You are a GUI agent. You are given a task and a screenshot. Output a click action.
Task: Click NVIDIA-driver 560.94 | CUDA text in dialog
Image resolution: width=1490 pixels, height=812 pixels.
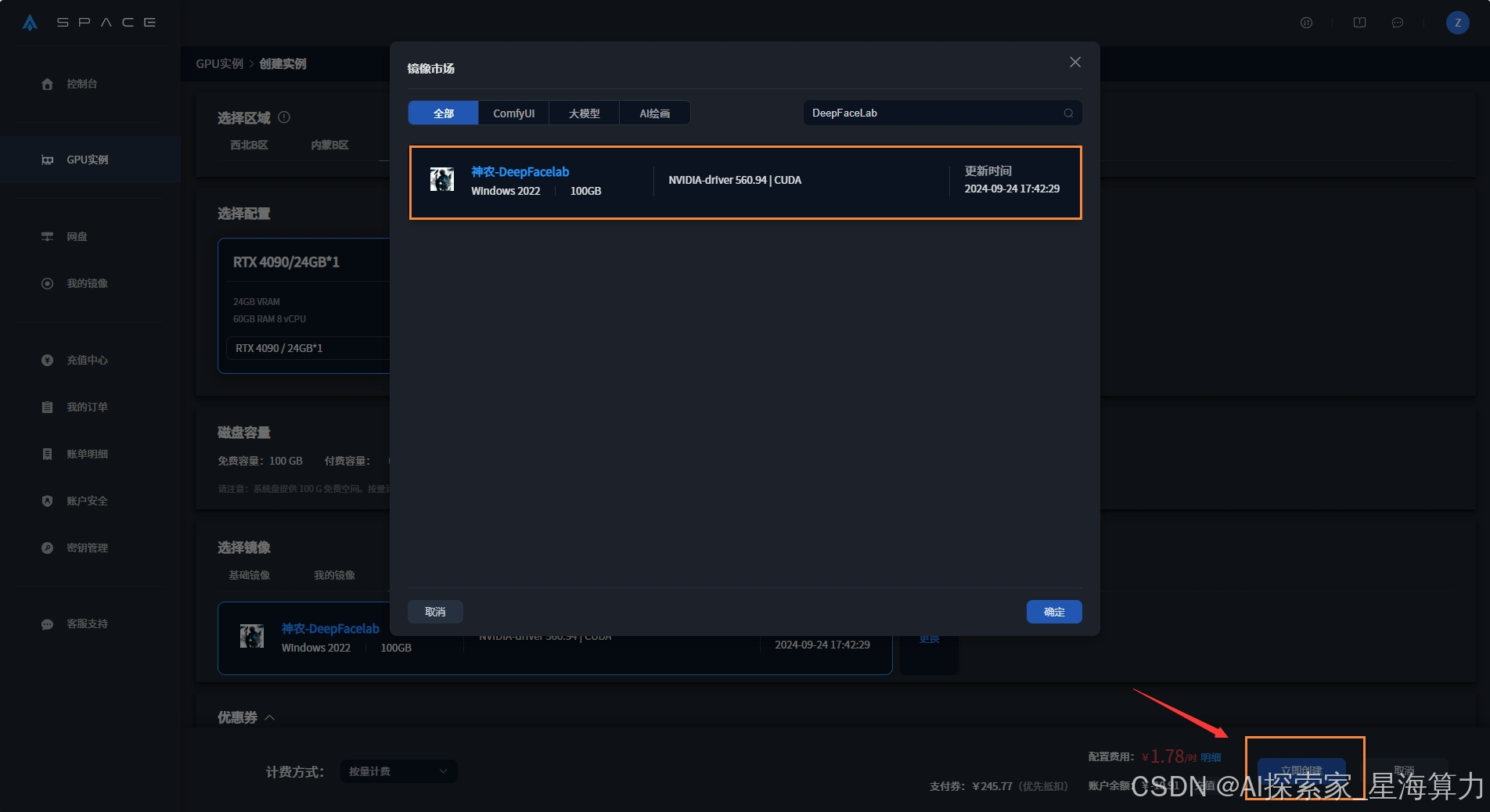(x=735, y=180)
